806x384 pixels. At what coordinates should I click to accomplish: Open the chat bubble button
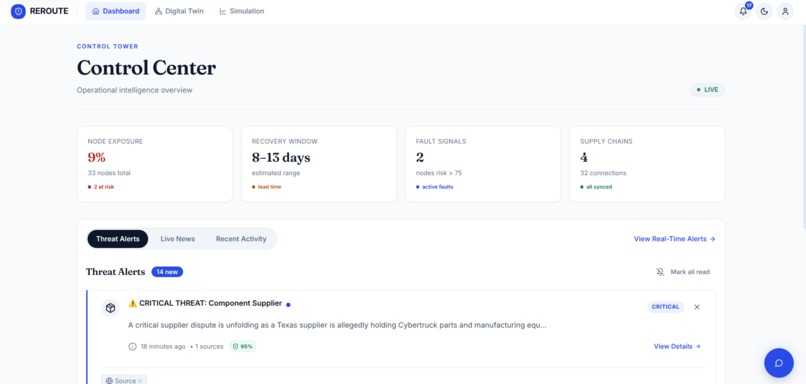pos(779,363)
